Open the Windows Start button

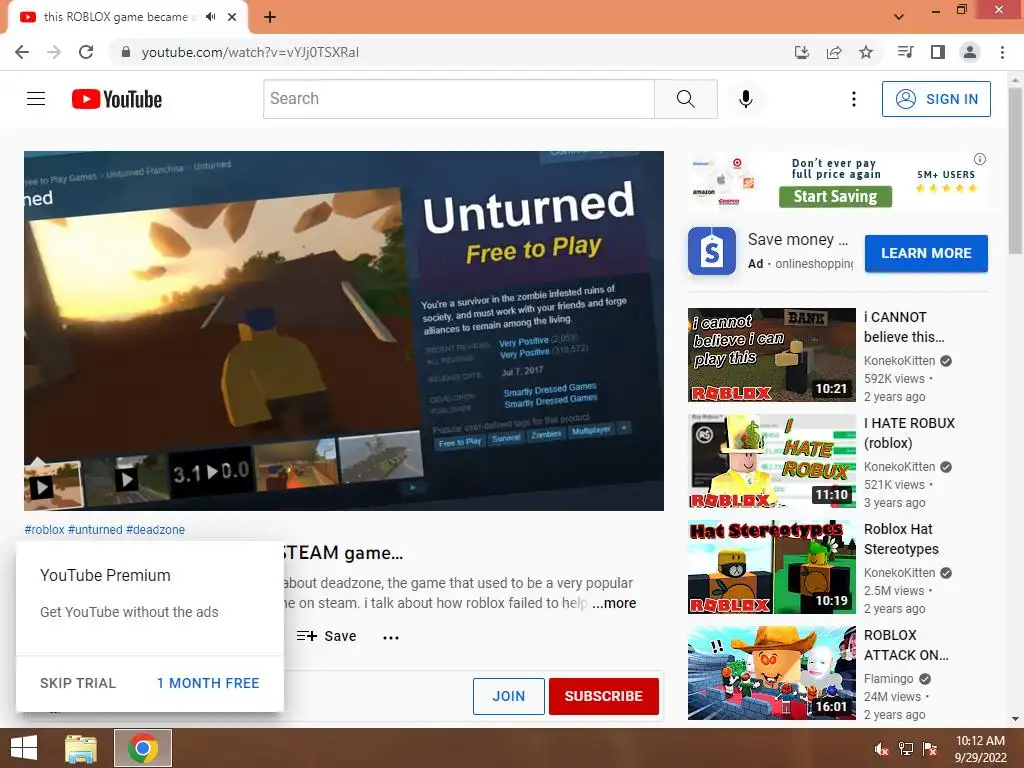[24, 748]
